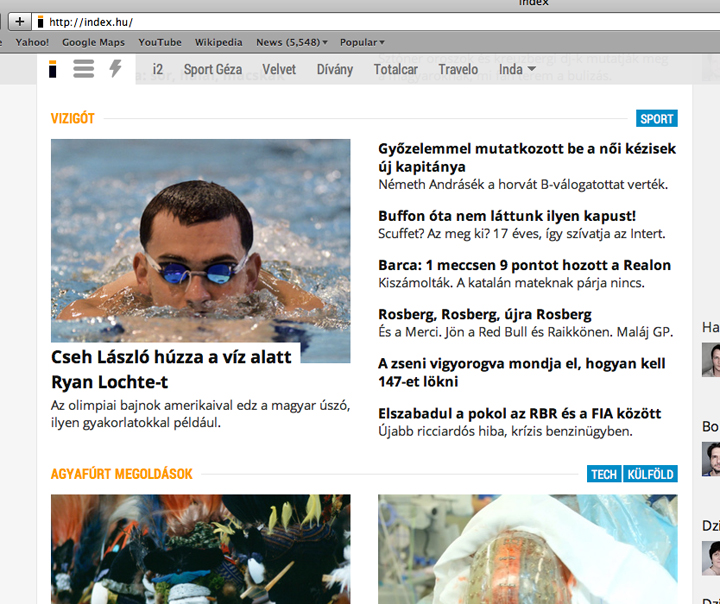Image resolution: width=720 pixels, height=604 pixels.
Task: Click the index.hu favicon in address bar
Action: click(x=40, y=22)
